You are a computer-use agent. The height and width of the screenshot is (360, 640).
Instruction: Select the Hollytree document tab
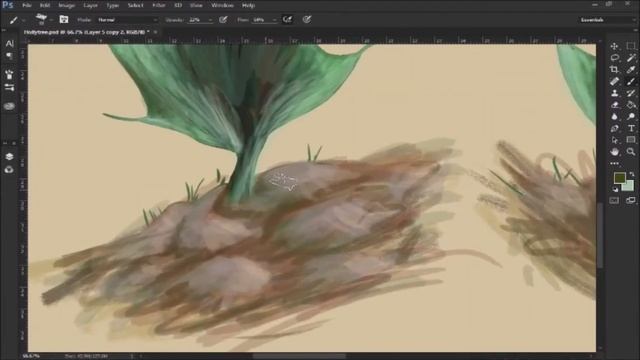pyautogui.click(x=87, y=32)
